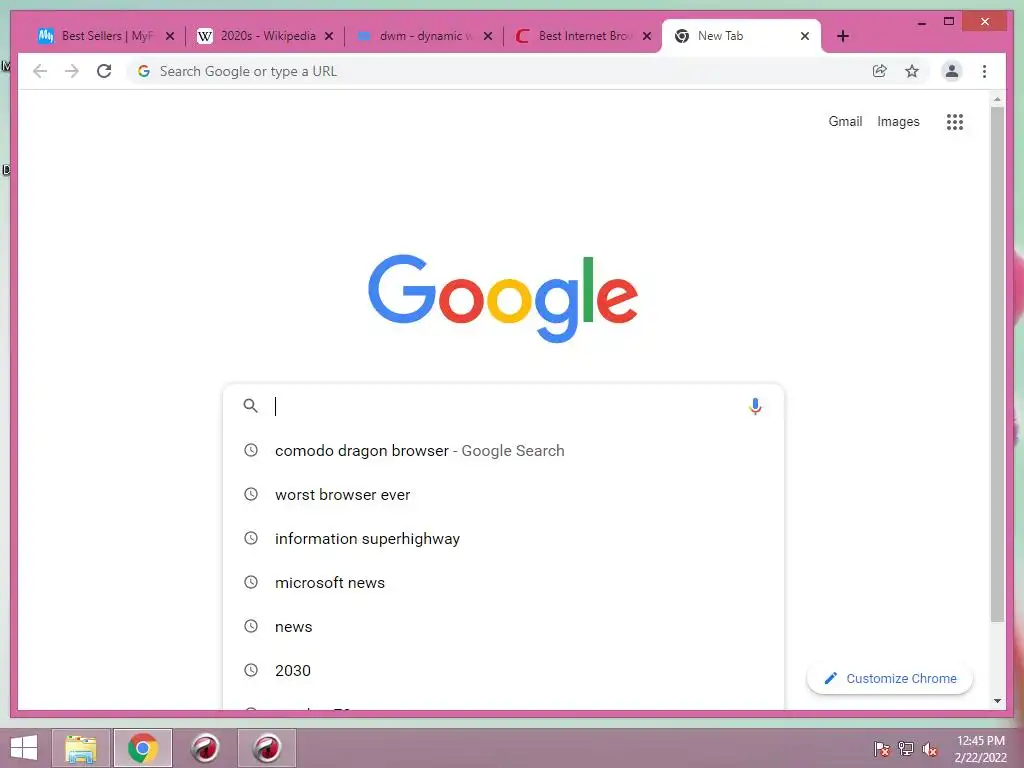Choose the 2030 suggestion
1024x768 pixels.
pos(503,671)
